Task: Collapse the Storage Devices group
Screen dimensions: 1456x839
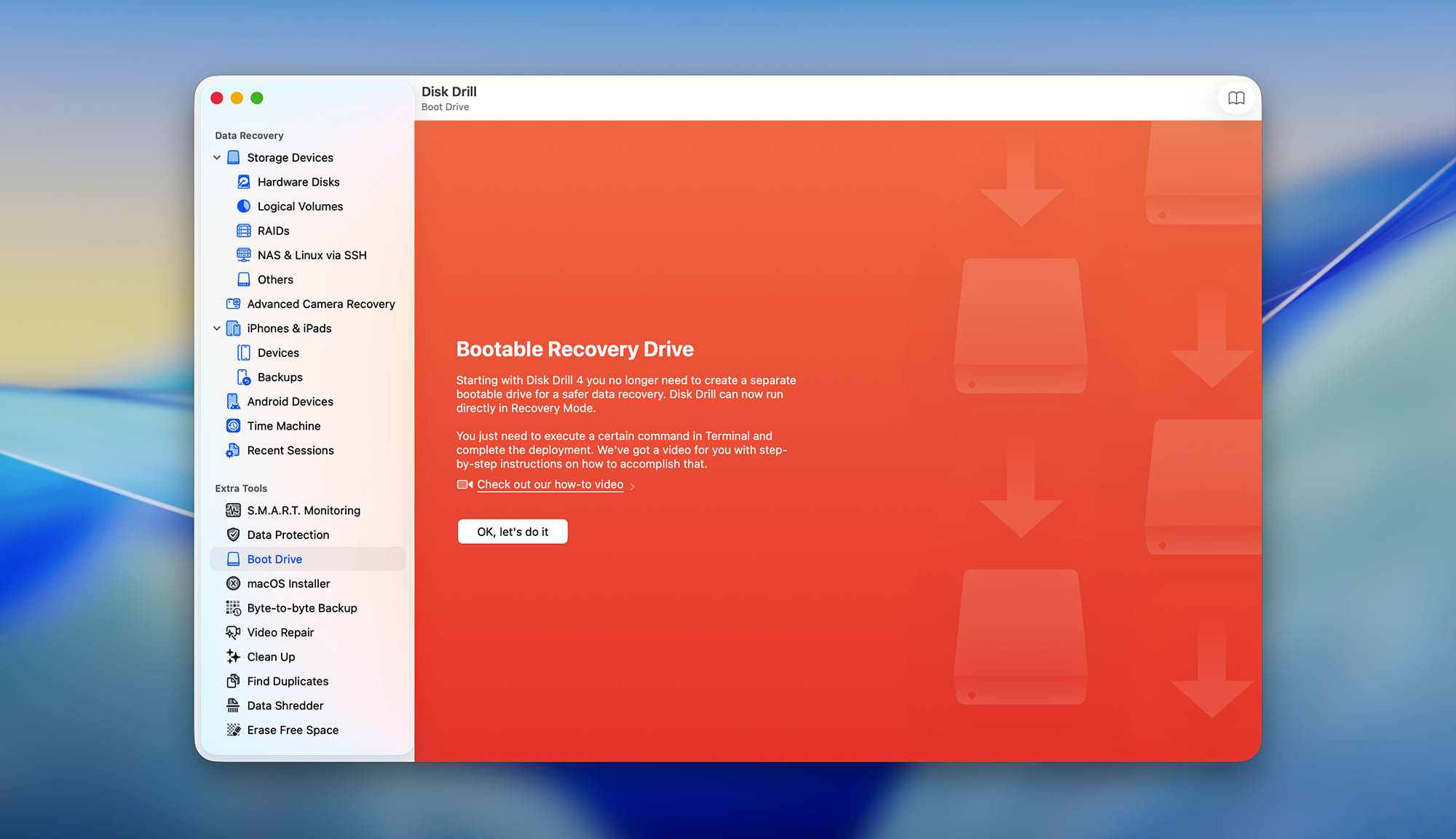Action: click(x=217, y=157)
